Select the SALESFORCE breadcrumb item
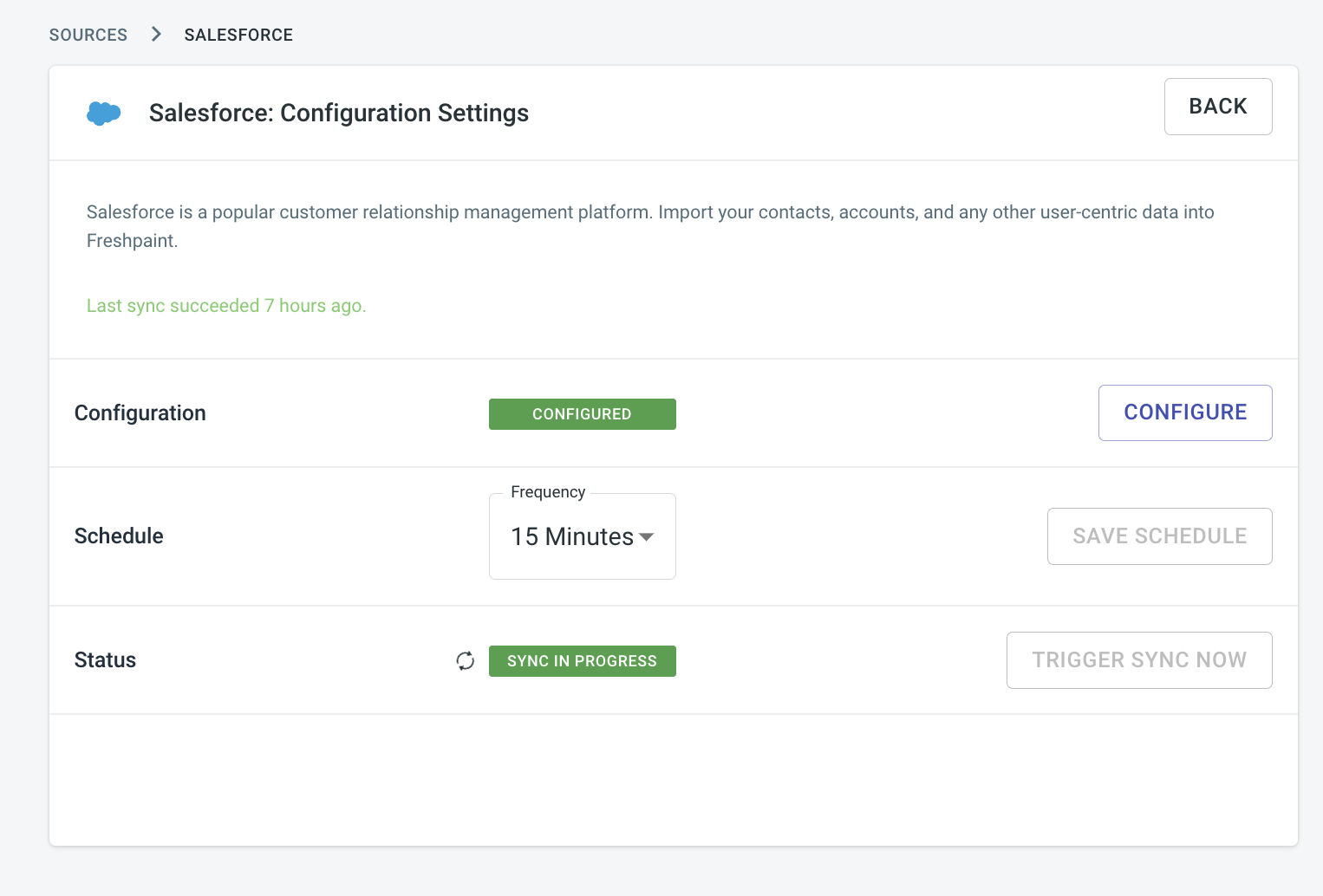This screenshot has width=1323, height=896. point(238,35)
